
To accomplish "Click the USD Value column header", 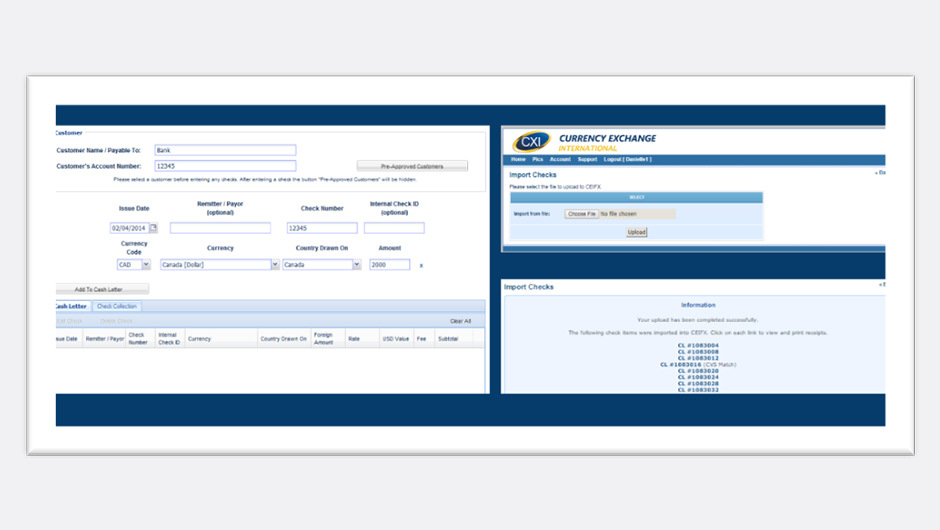I will click(396, 339).
